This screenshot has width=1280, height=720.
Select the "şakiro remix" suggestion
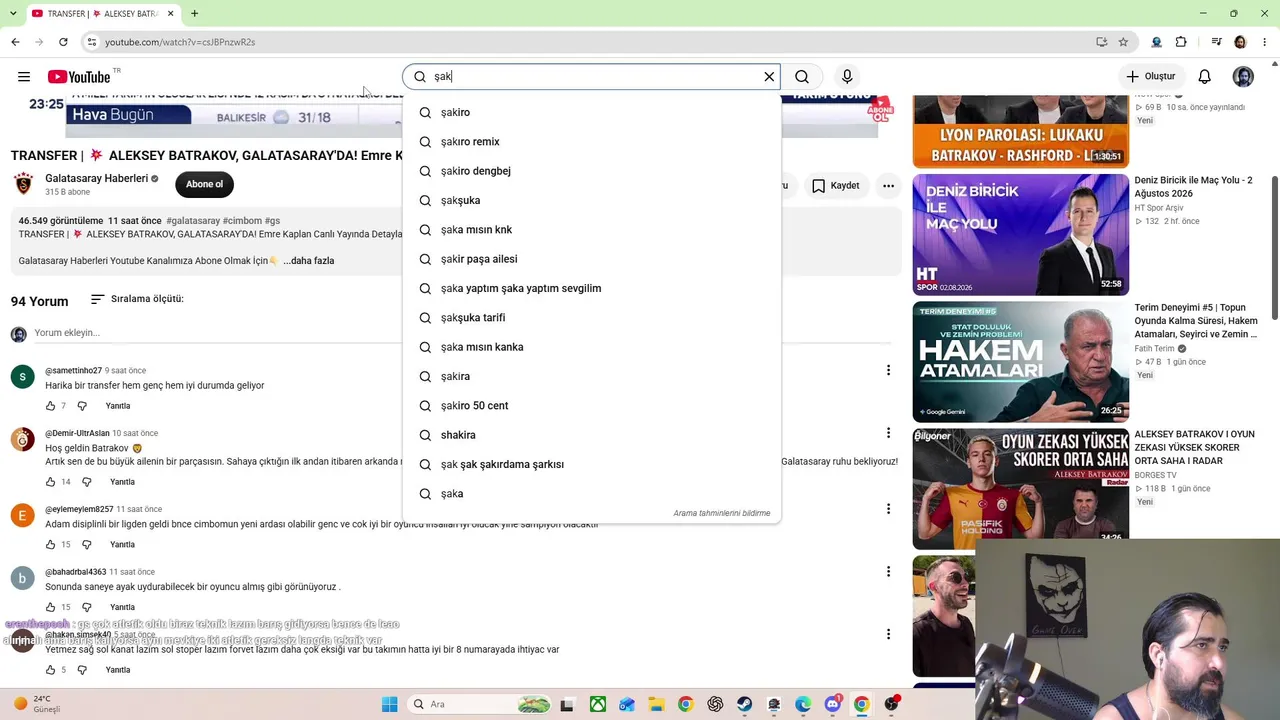tap(592, 142)
